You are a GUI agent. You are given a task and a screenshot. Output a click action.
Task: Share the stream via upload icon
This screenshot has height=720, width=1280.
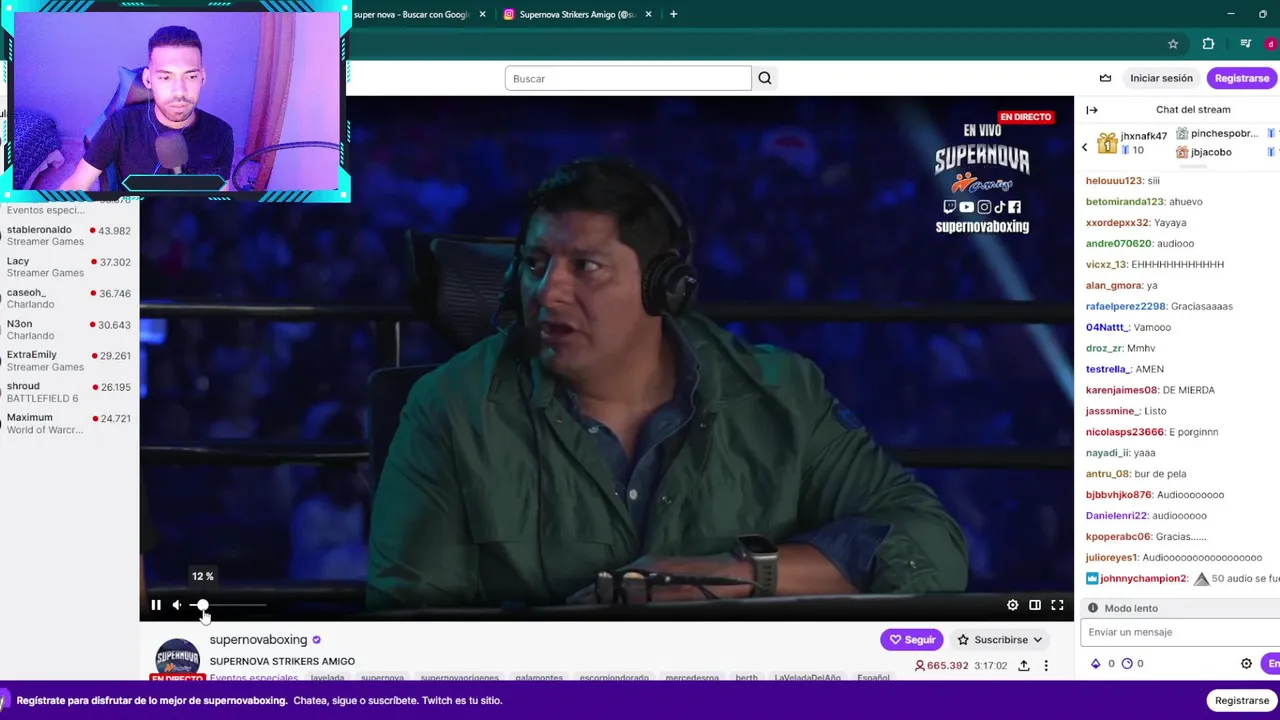click(x=1024, y=665)
